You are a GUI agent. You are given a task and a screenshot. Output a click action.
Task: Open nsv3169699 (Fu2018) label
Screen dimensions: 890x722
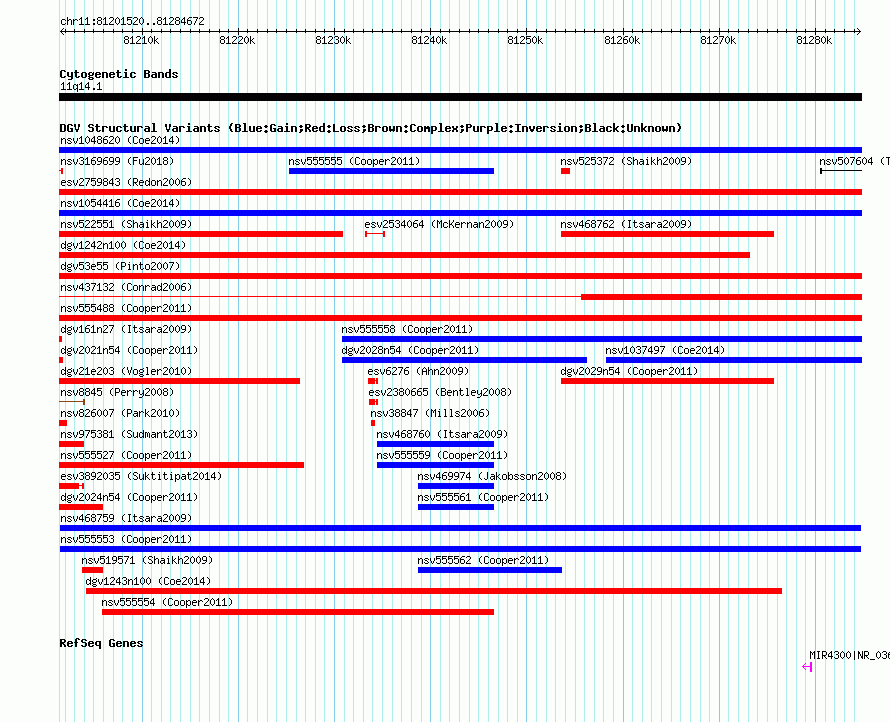(x=117, y=161)
